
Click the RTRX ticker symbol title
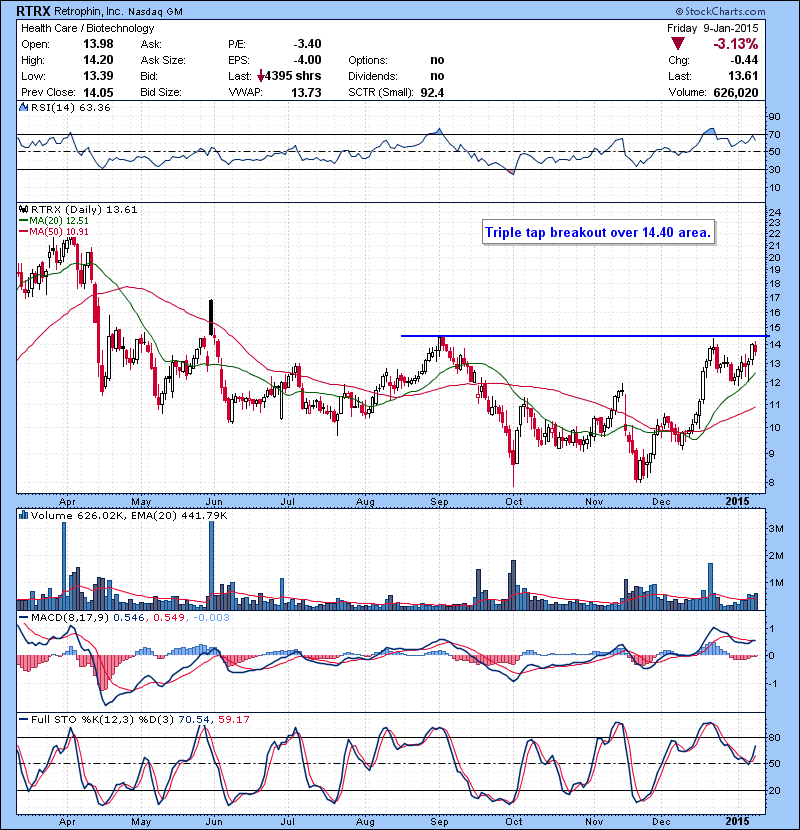[x=33, y=11]
